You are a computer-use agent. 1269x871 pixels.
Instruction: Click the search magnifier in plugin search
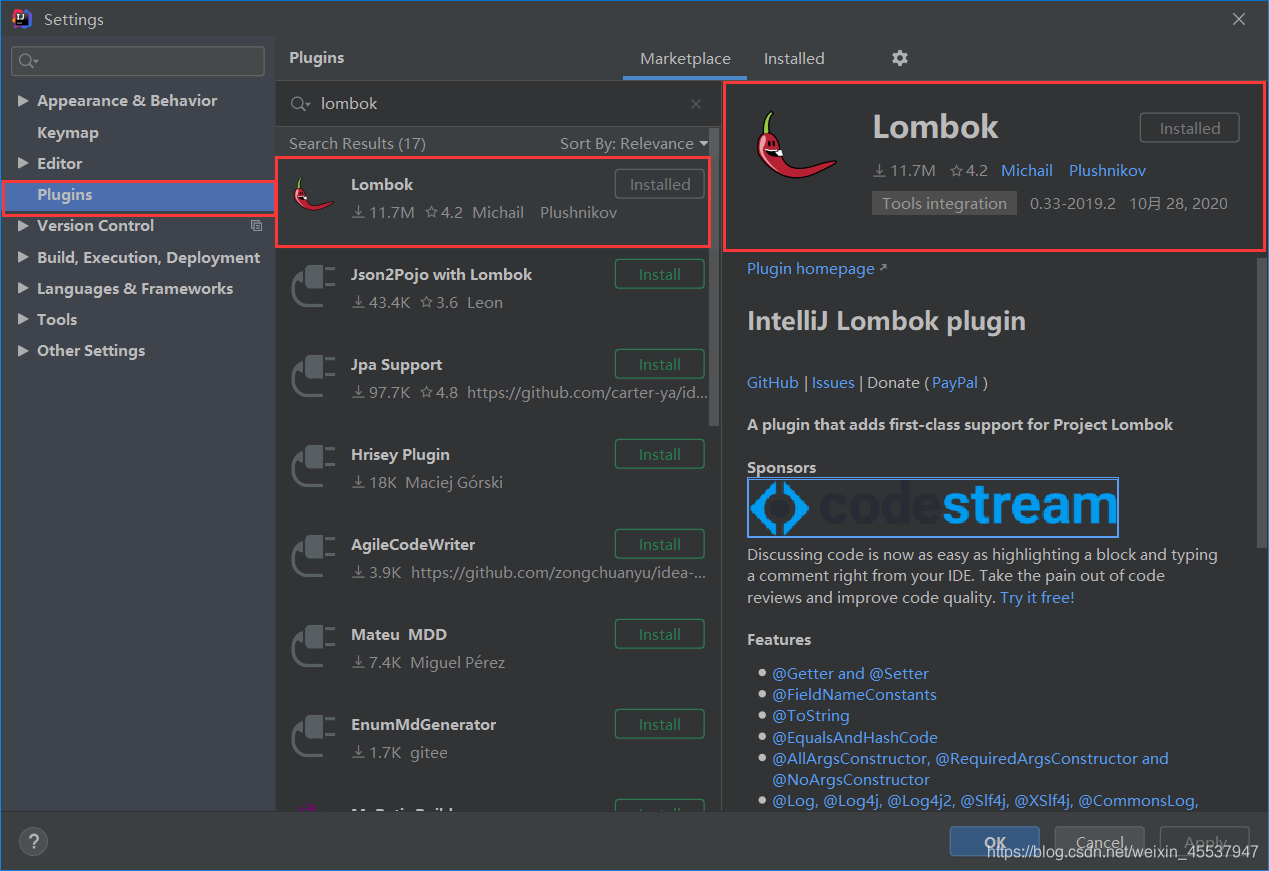pos(299,104)
